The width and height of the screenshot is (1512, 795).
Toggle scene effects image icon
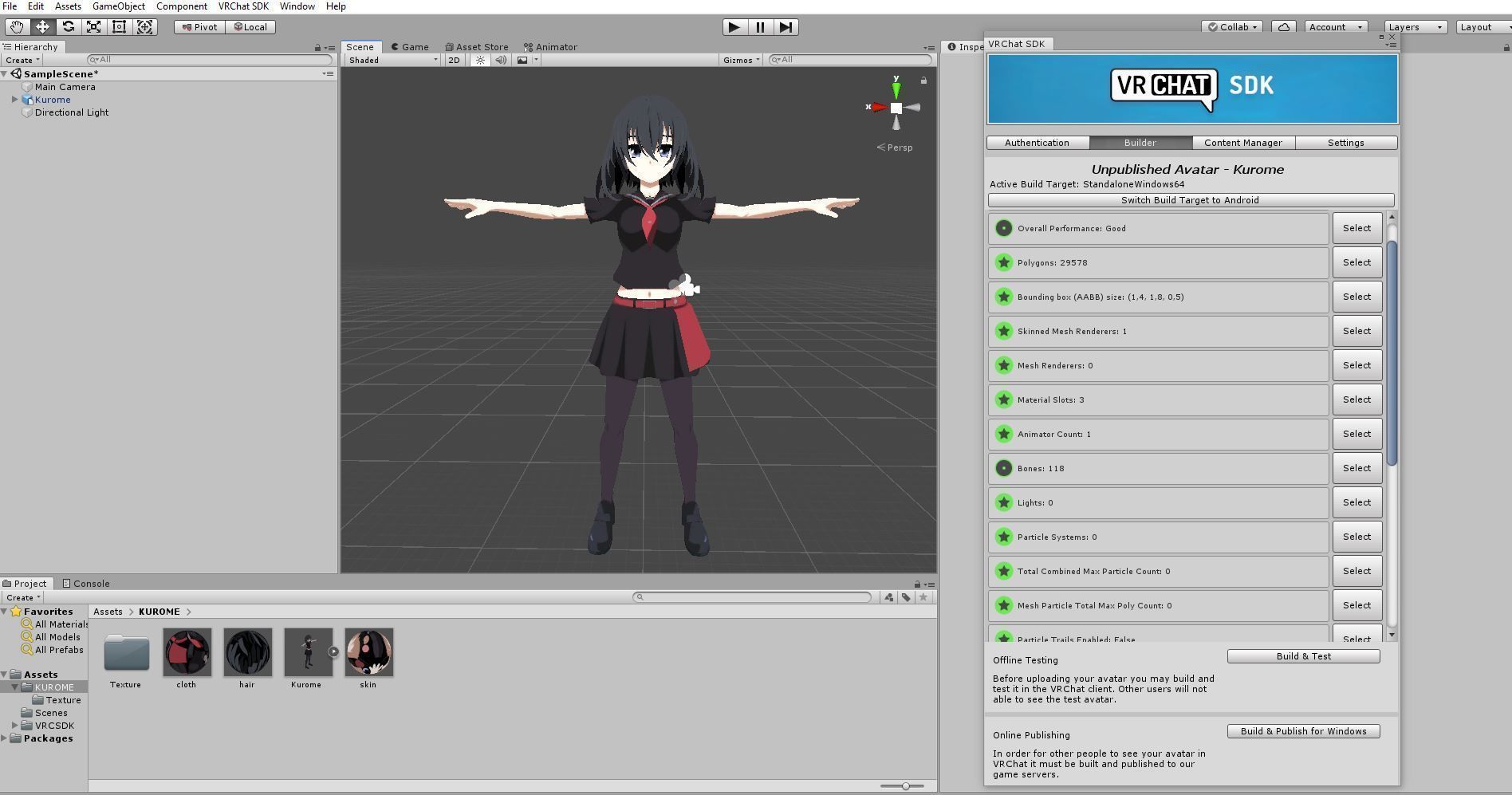(522, 60)
